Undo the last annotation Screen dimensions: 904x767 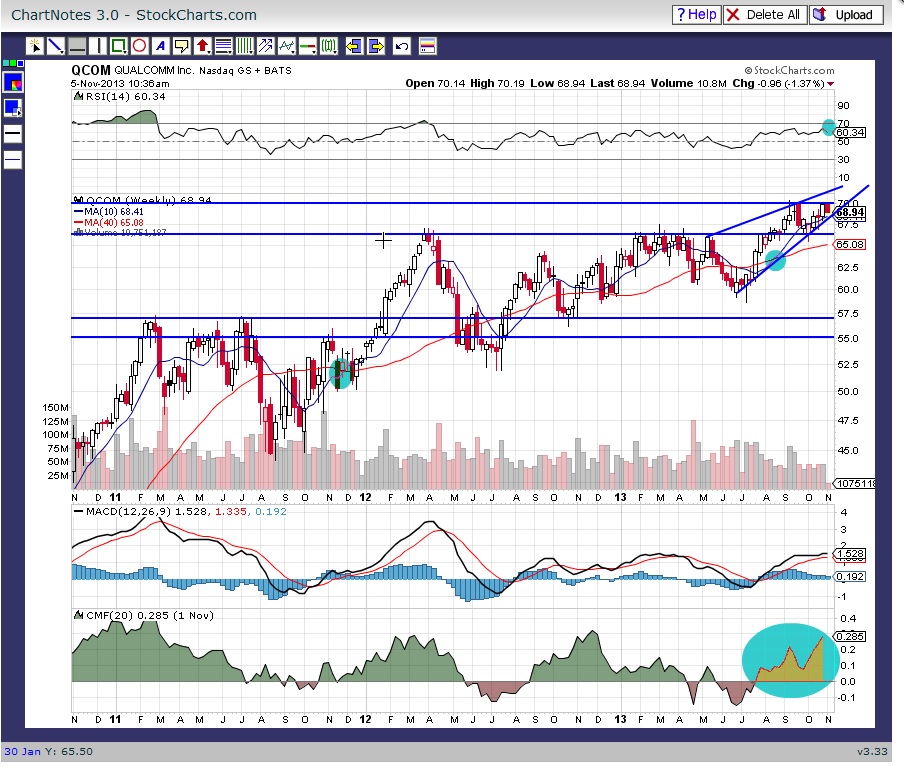pyautogui.click(x=402, y=46)
